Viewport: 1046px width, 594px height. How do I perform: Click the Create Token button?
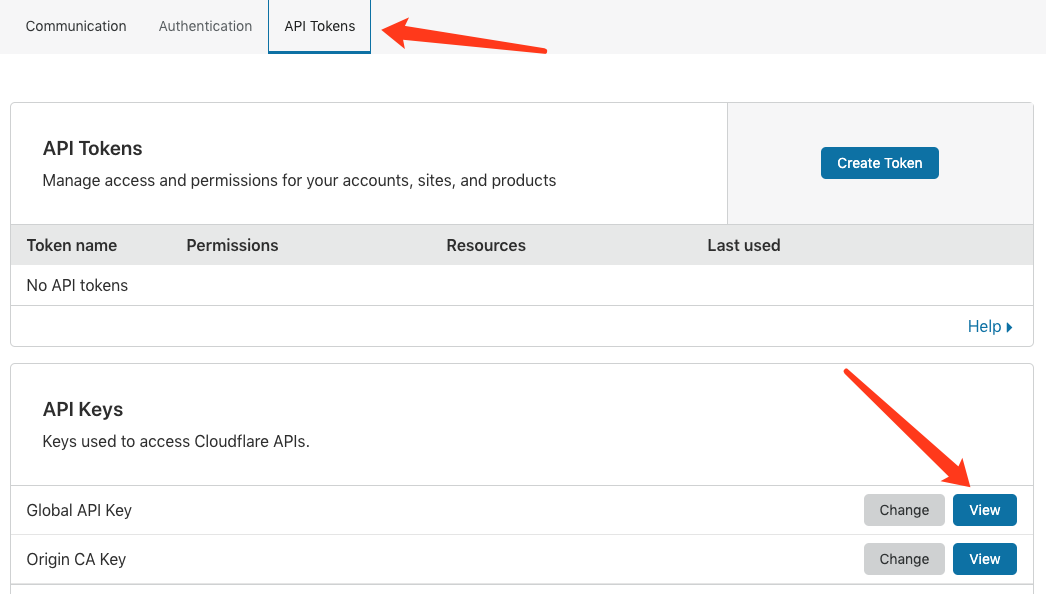(879, 163)
